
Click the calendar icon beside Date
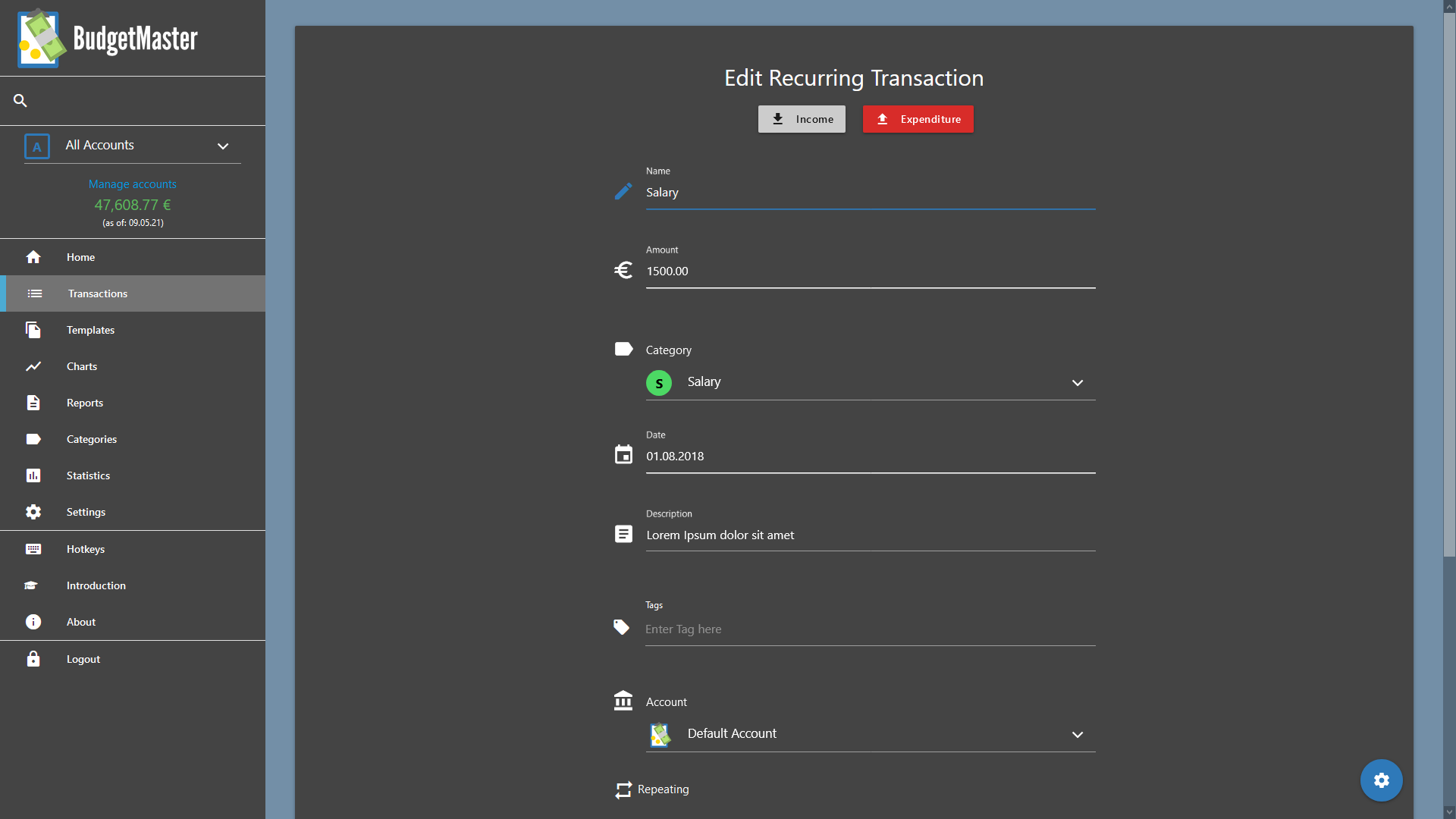click(623, 454)
